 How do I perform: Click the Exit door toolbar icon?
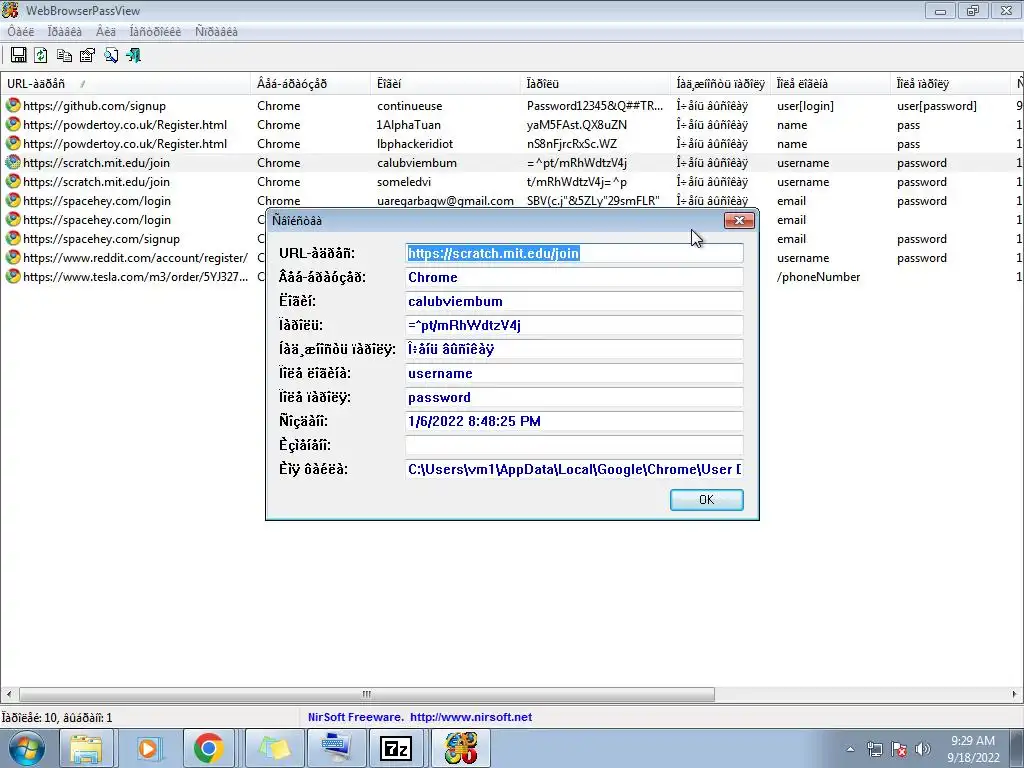[133, 56]
